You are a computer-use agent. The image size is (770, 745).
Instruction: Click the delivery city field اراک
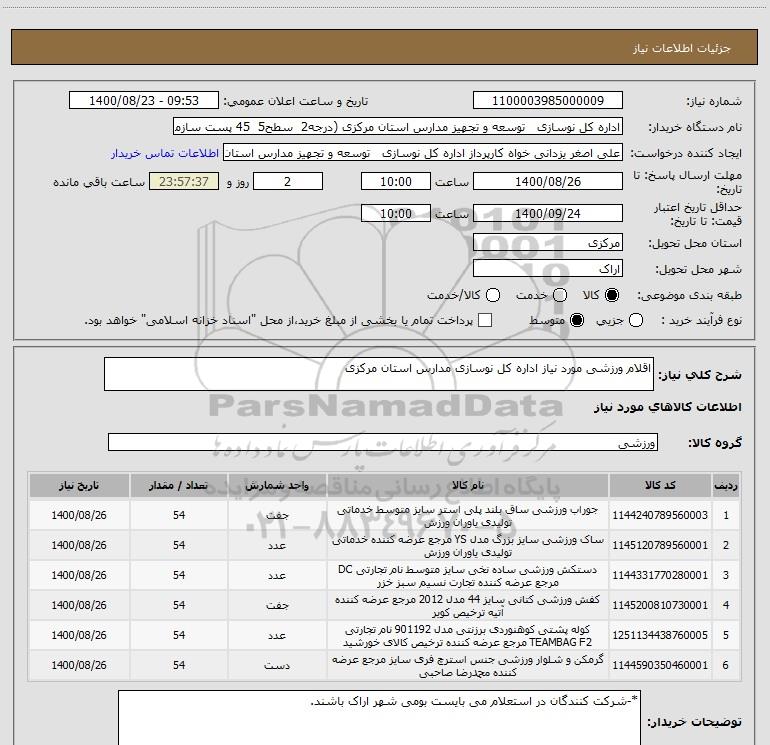coord(548,269)
